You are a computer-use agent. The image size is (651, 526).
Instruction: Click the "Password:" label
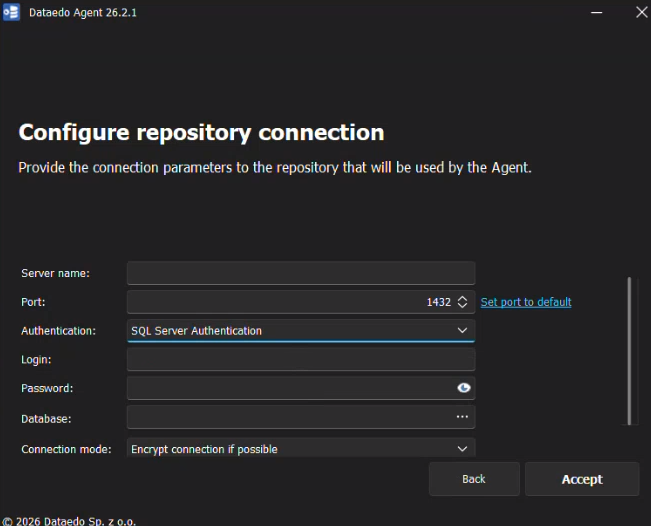tap(47, 388)
